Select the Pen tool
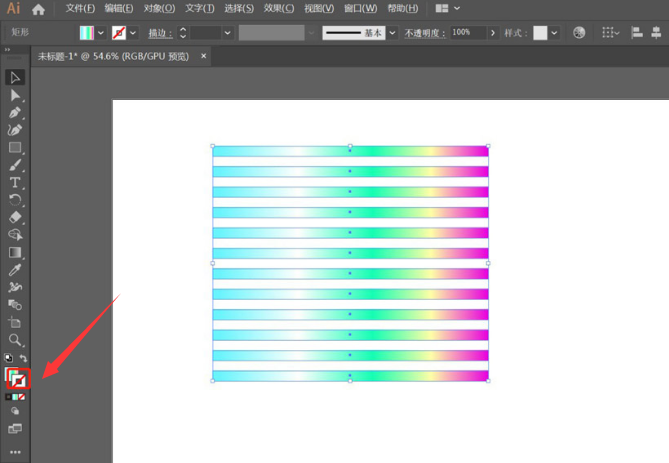 tap(15, 113)
